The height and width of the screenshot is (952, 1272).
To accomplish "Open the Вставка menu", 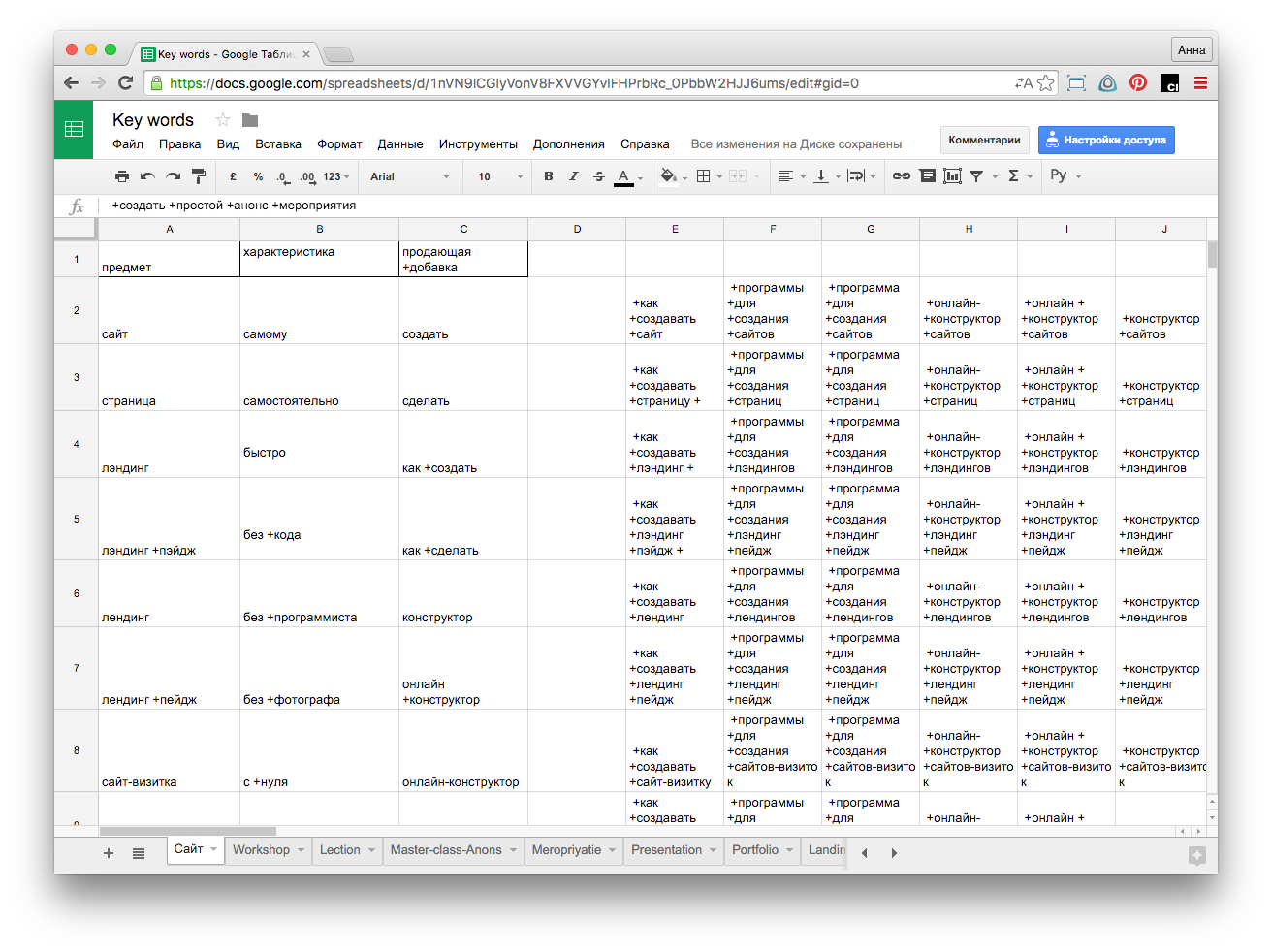I will [x=278, y=144].
